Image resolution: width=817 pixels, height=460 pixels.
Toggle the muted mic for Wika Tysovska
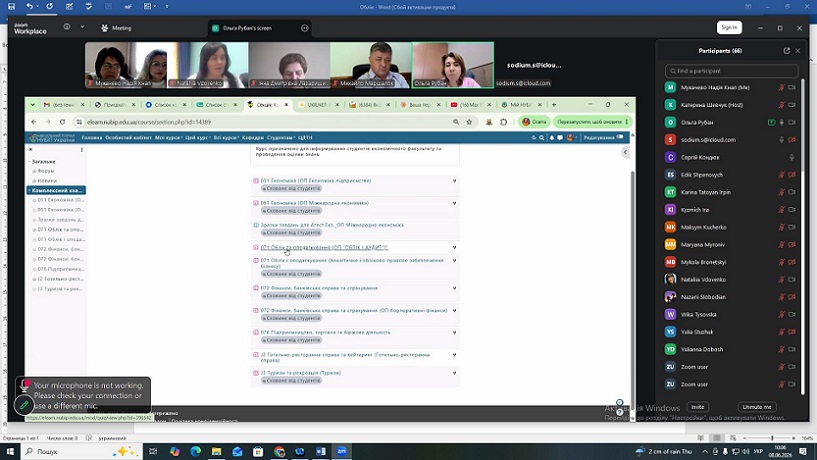point(782,314)
